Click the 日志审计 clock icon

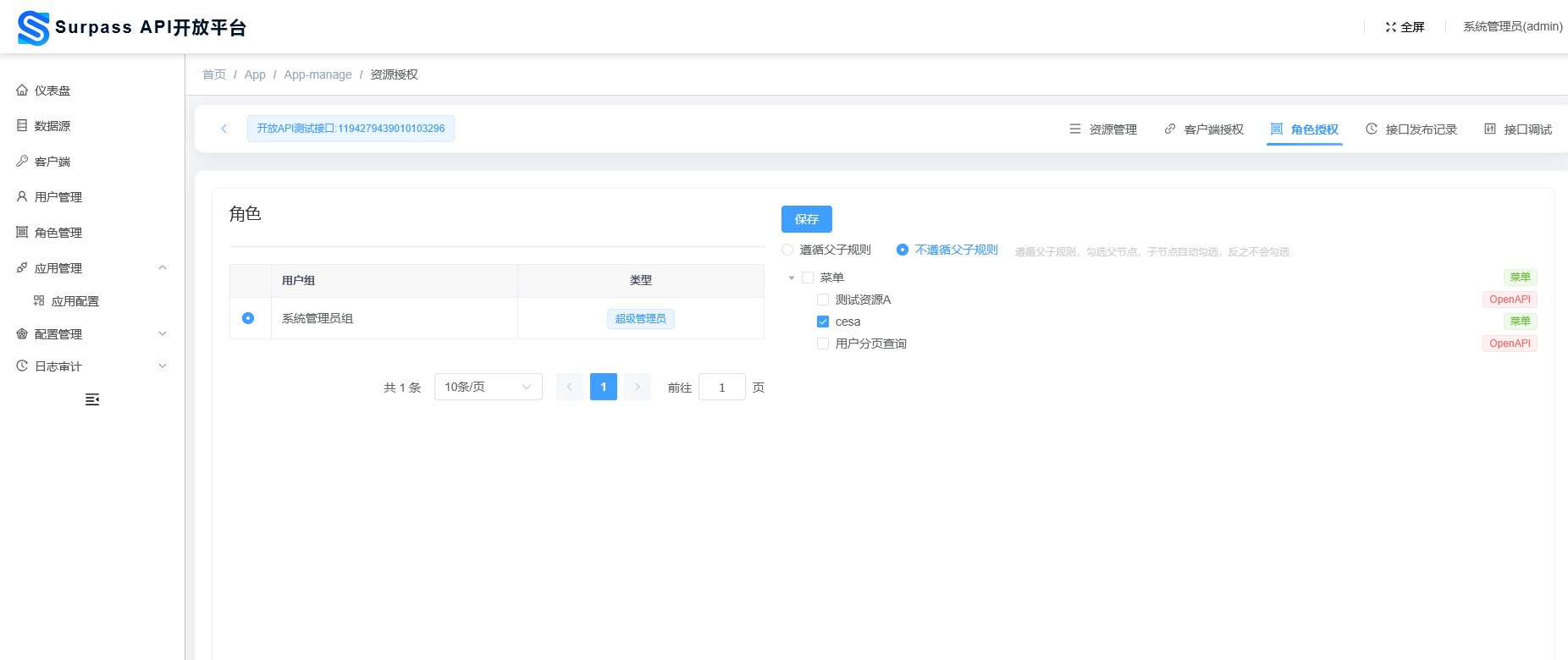[x=22, y=366]
